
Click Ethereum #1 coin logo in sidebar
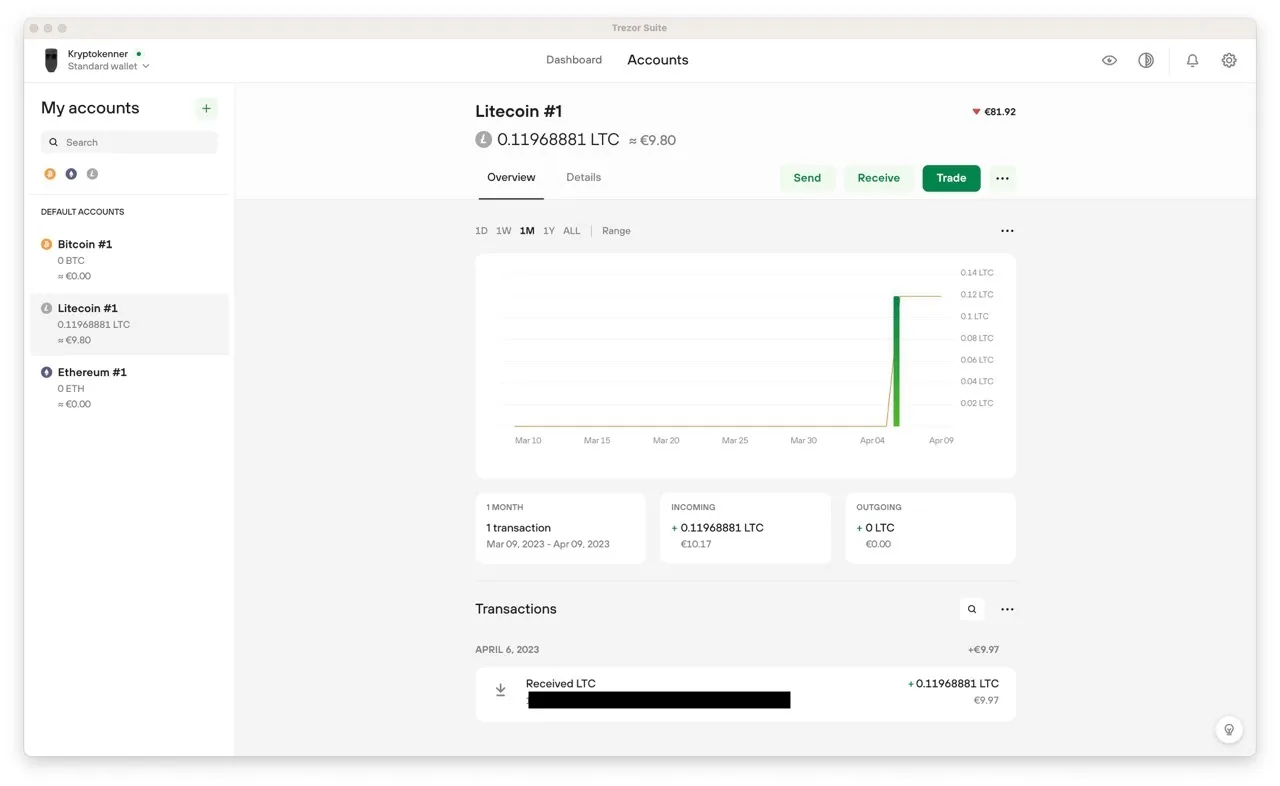tap(46, 372)
